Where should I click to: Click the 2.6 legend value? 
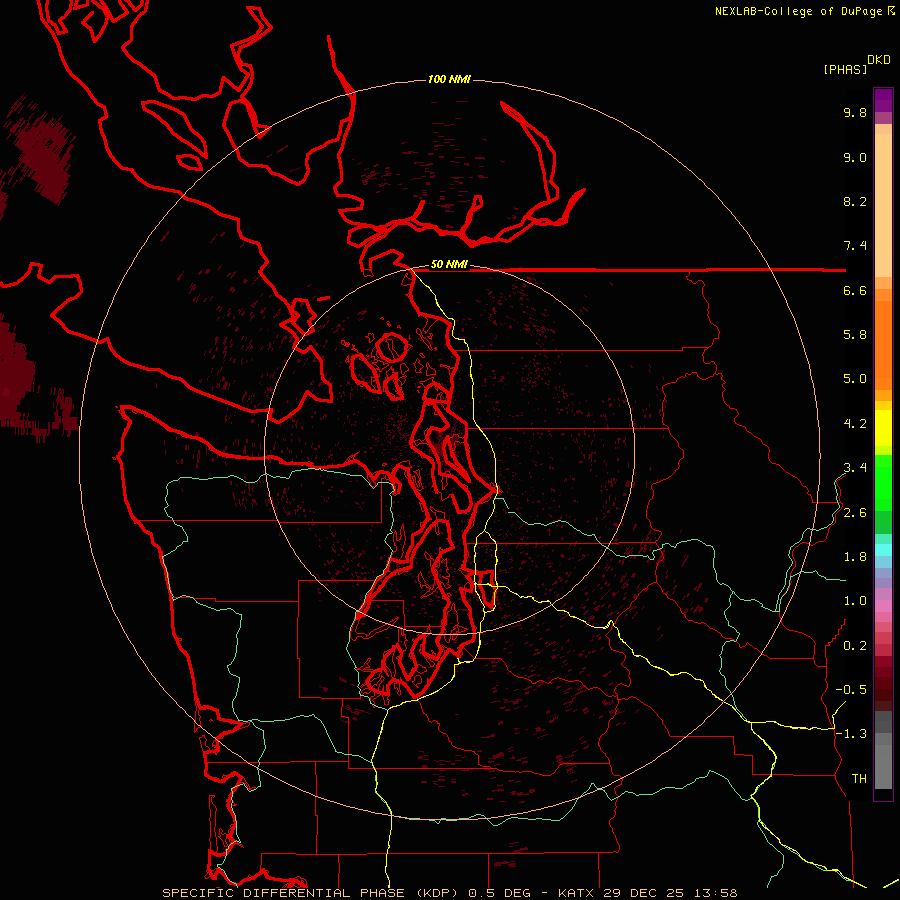tap(855, 513)
